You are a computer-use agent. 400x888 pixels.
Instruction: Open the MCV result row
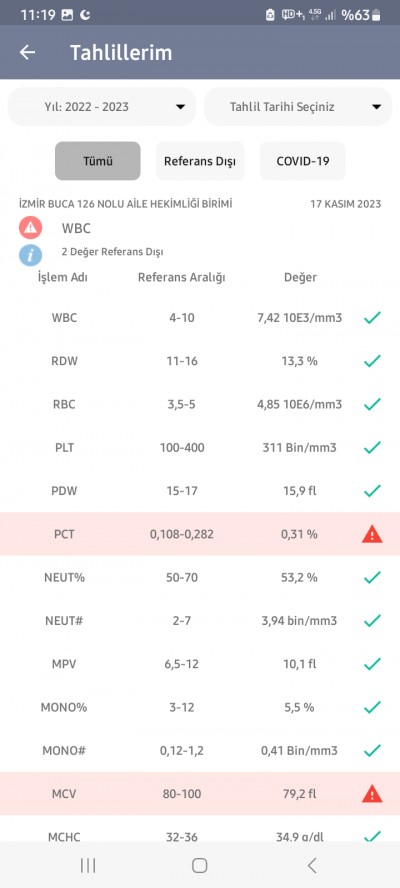pos(200,794)
